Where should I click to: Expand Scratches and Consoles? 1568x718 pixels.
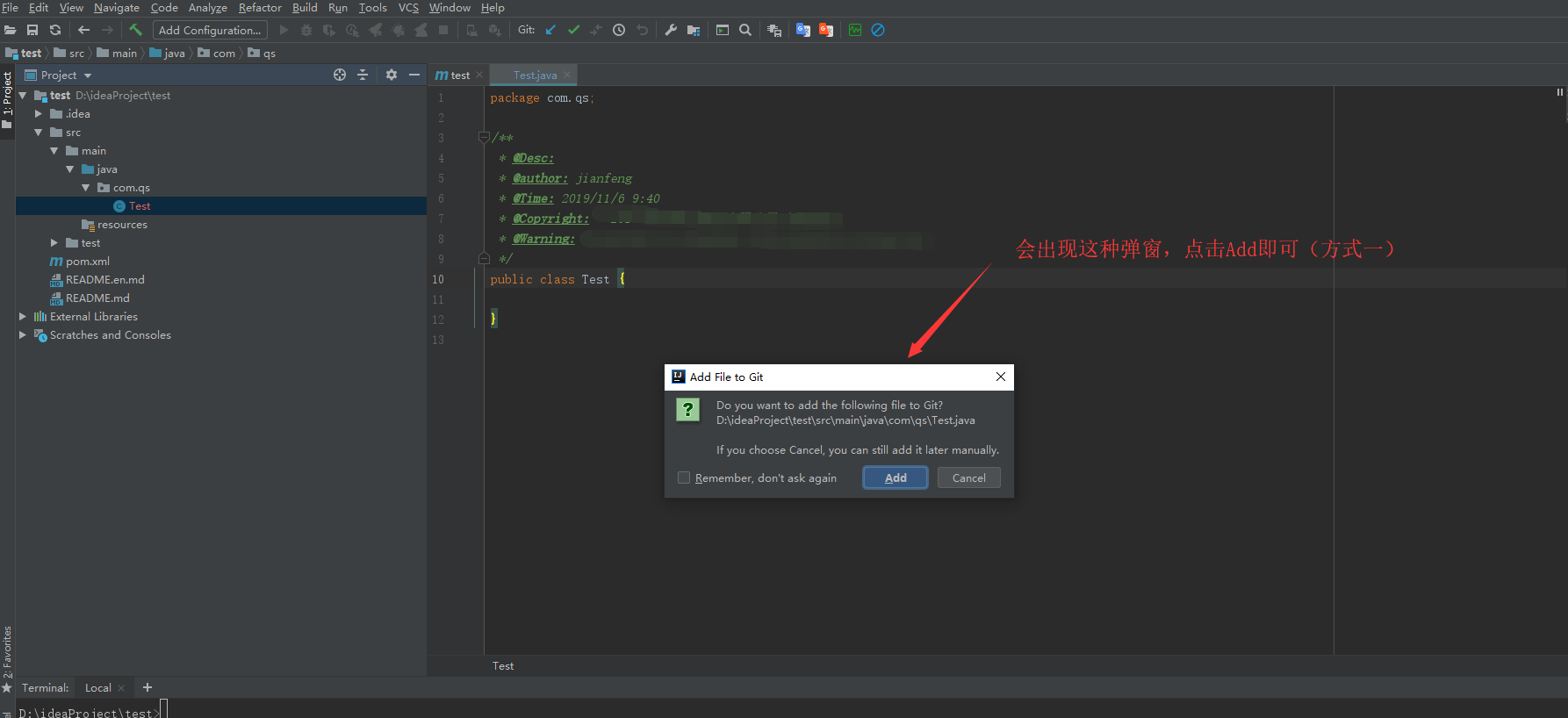[x=23, y=334]
